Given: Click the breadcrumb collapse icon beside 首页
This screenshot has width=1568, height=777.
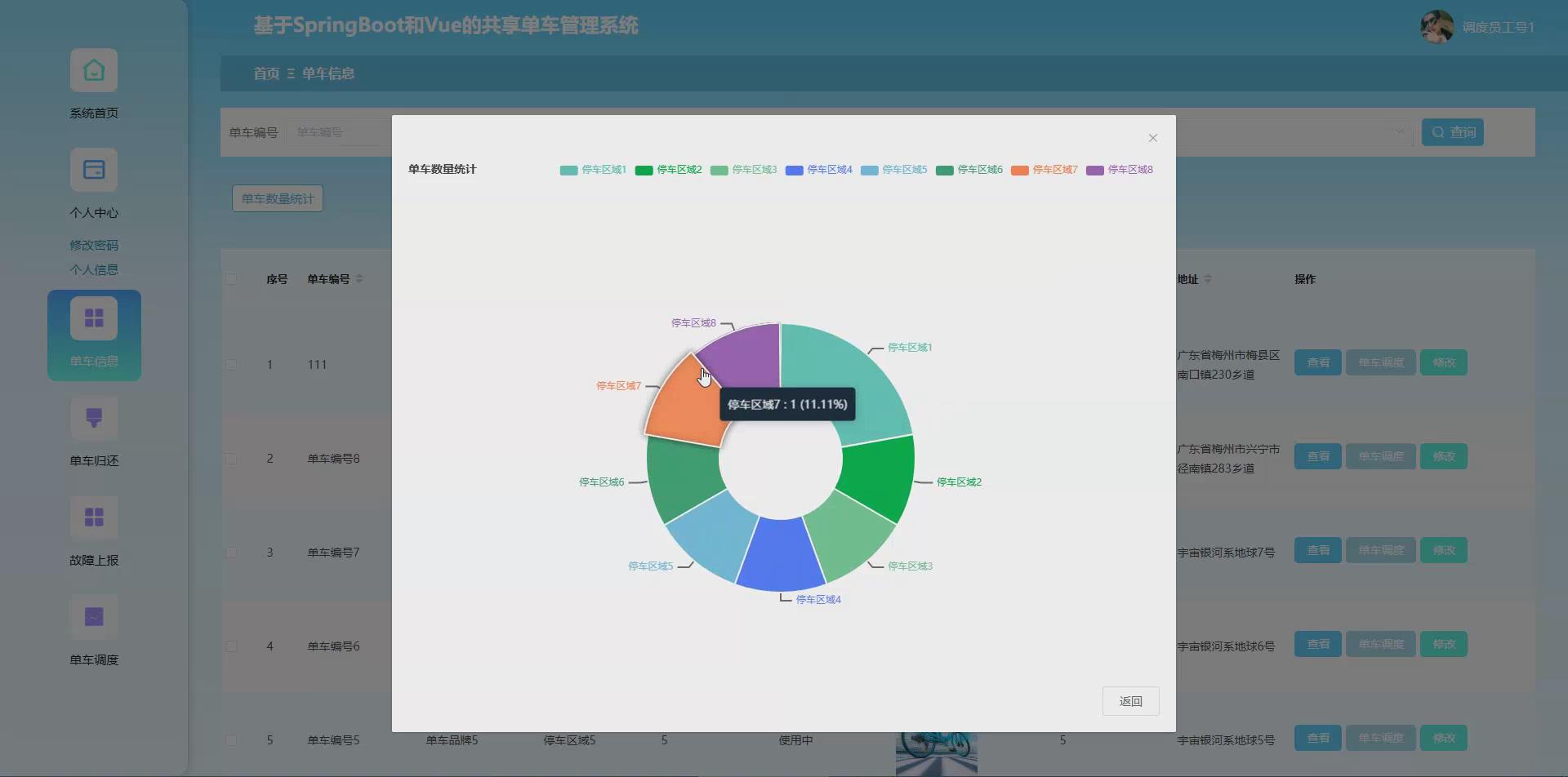Looking at the screenshot, I should [x=291, y=73].
